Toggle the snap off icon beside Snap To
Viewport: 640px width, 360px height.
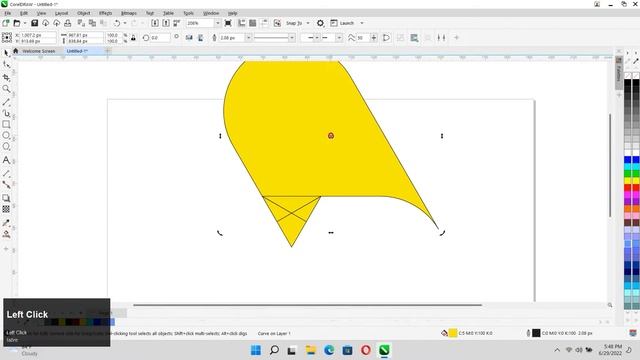[x=277, y=23]
